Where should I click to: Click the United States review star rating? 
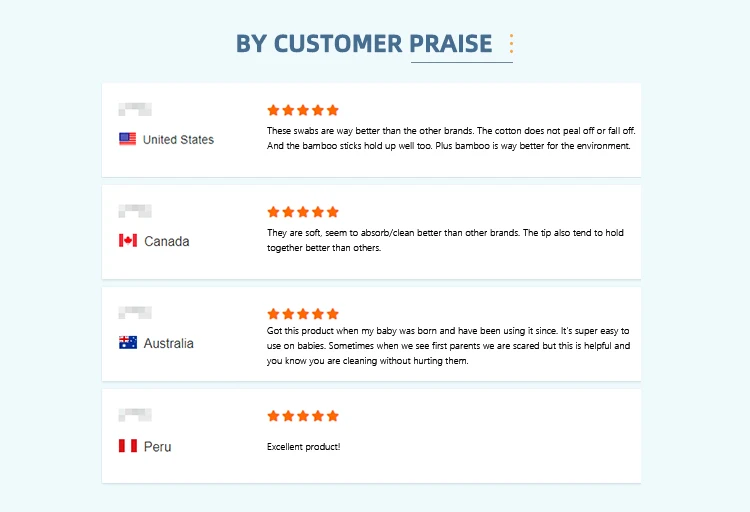coord(303,111)
